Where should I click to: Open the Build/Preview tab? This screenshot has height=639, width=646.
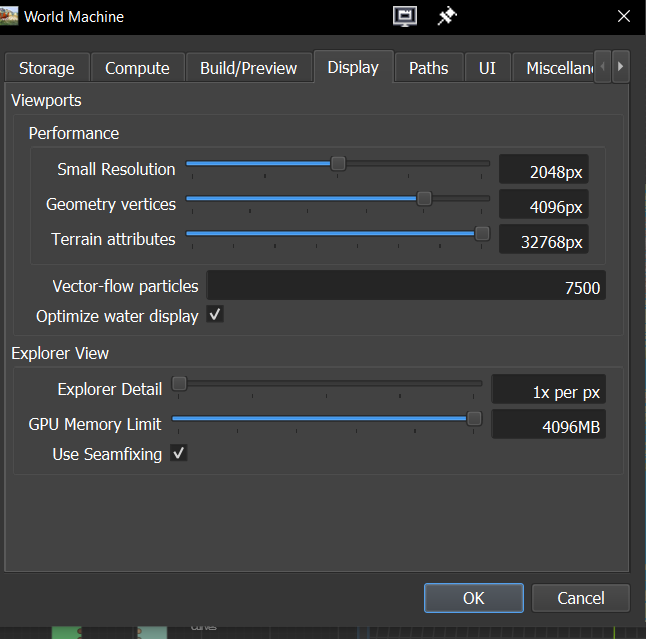248,68
